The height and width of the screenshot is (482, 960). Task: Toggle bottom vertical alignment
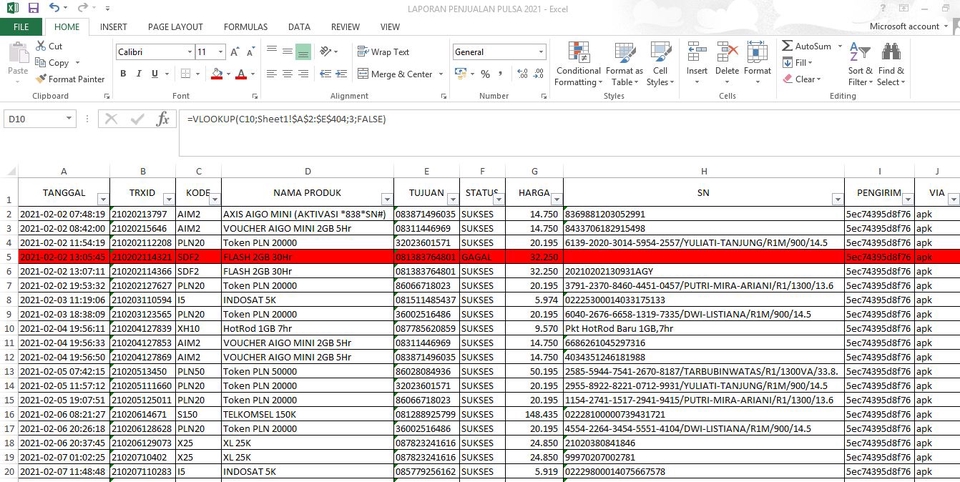[x=303, y=51]
